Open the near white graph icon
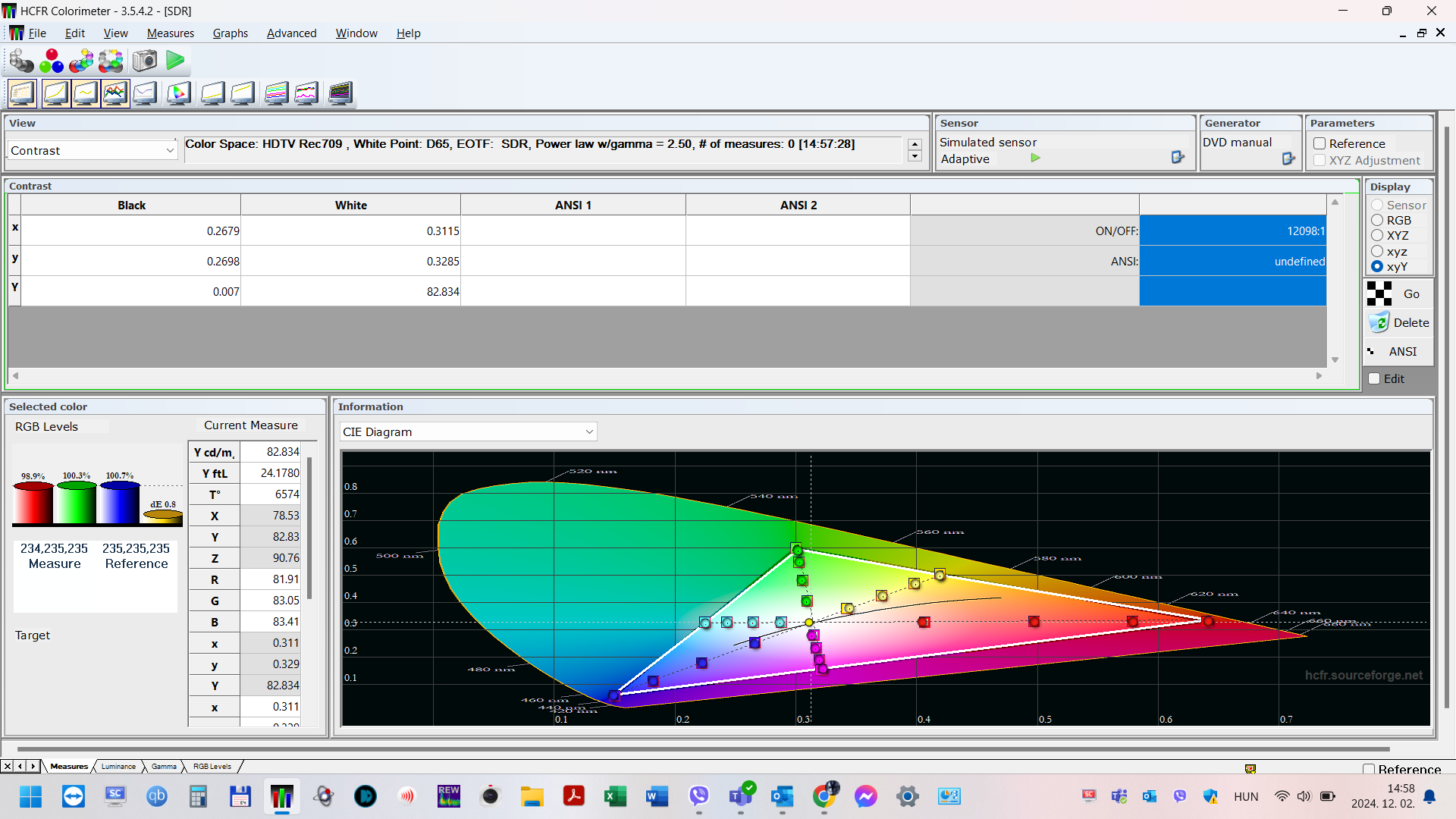1456x819 pixels. [243, 93]
